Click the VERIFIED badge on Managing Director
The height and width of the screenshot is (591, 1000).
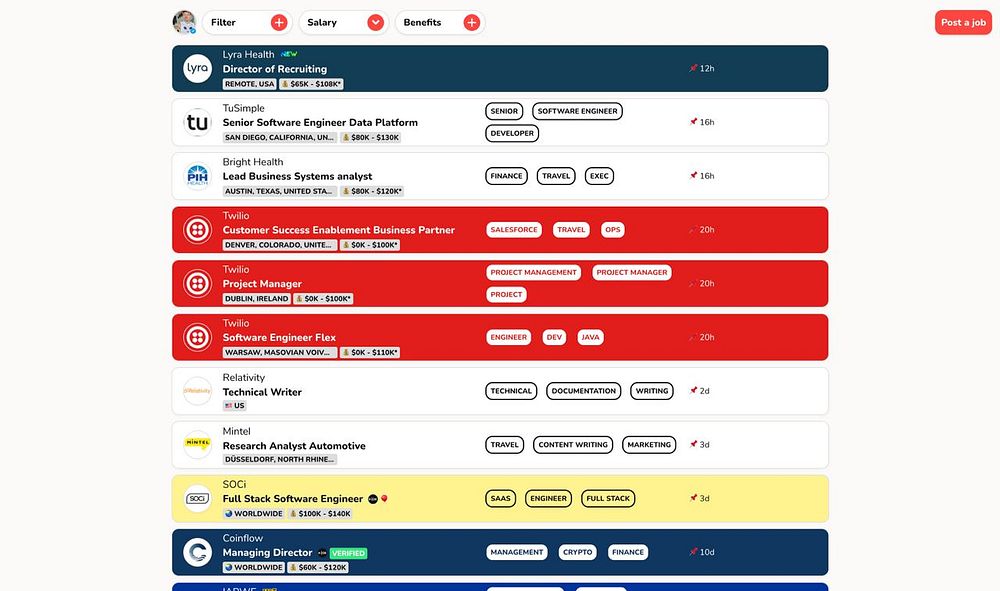click(x=348, y=553)
